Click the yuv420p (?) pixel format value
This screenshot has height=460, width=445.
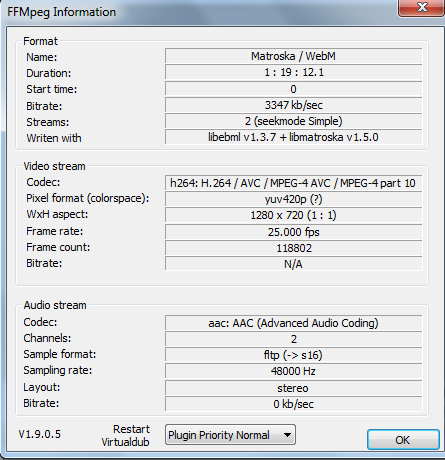tap(293, 199)
